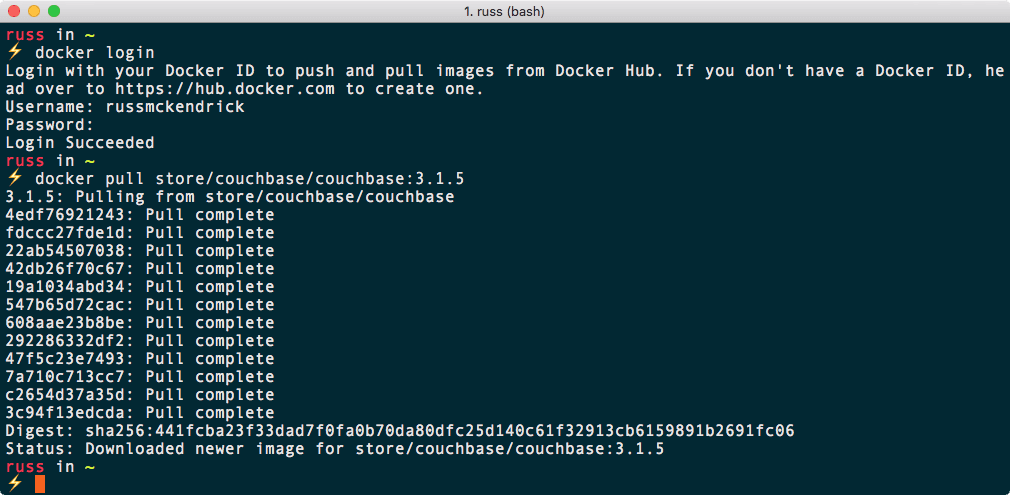Click the lightning bolt before docker login
The width and height of the screenshot is (1010, 495).
pos(14,53)
